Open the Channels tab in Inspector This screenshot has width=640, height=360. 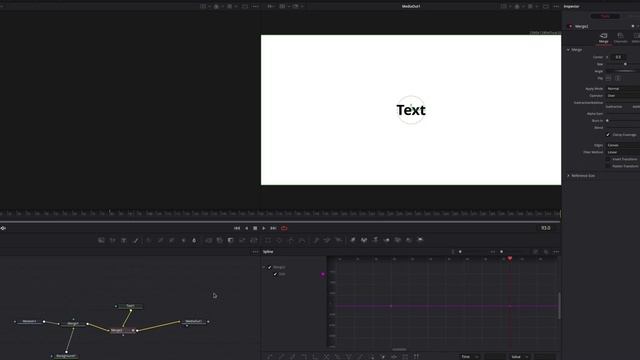pyautogui.click(x=620, y=38)
